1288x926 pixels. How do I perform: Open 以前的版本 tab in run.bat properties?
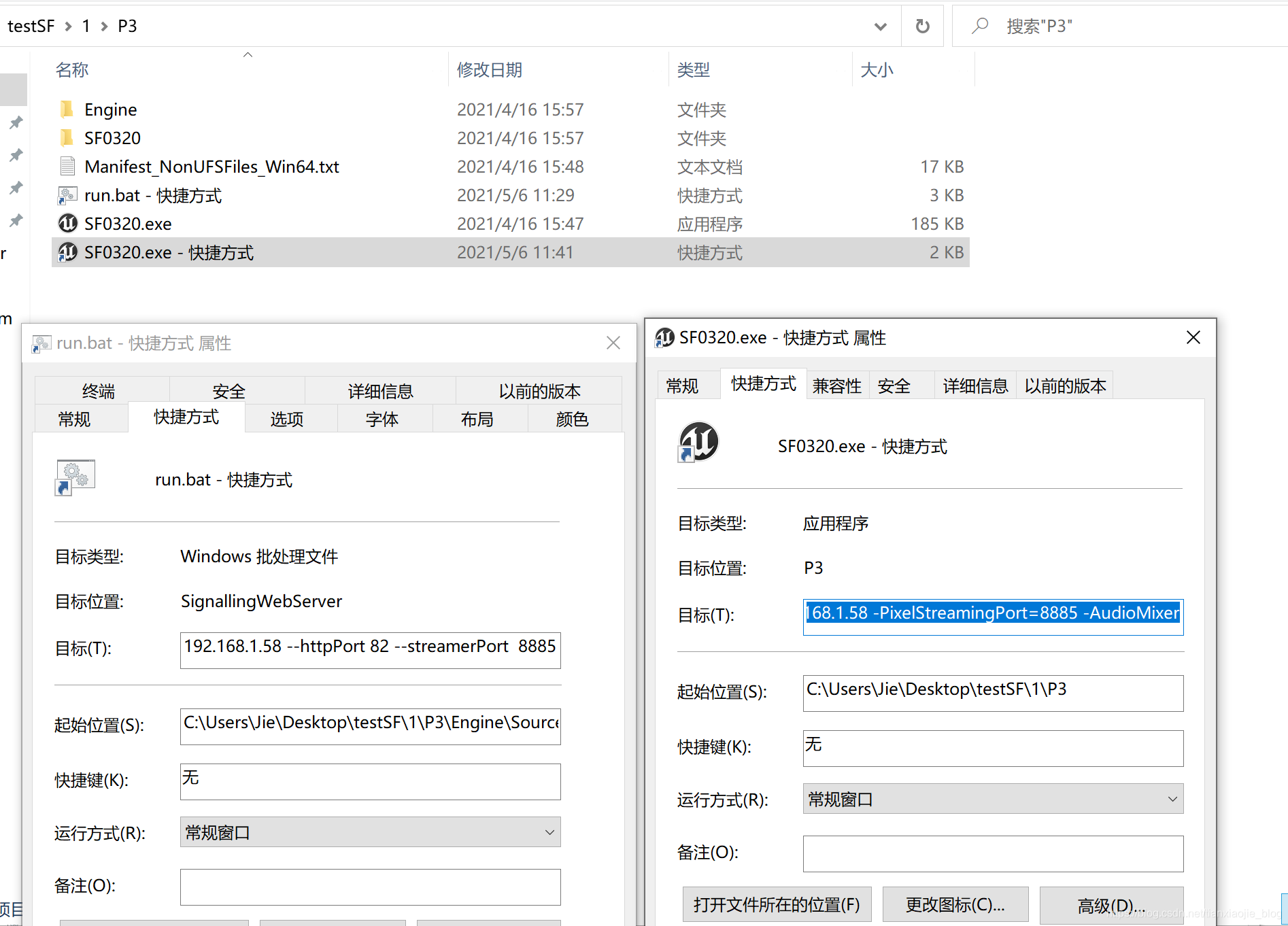tap(539, 391)
